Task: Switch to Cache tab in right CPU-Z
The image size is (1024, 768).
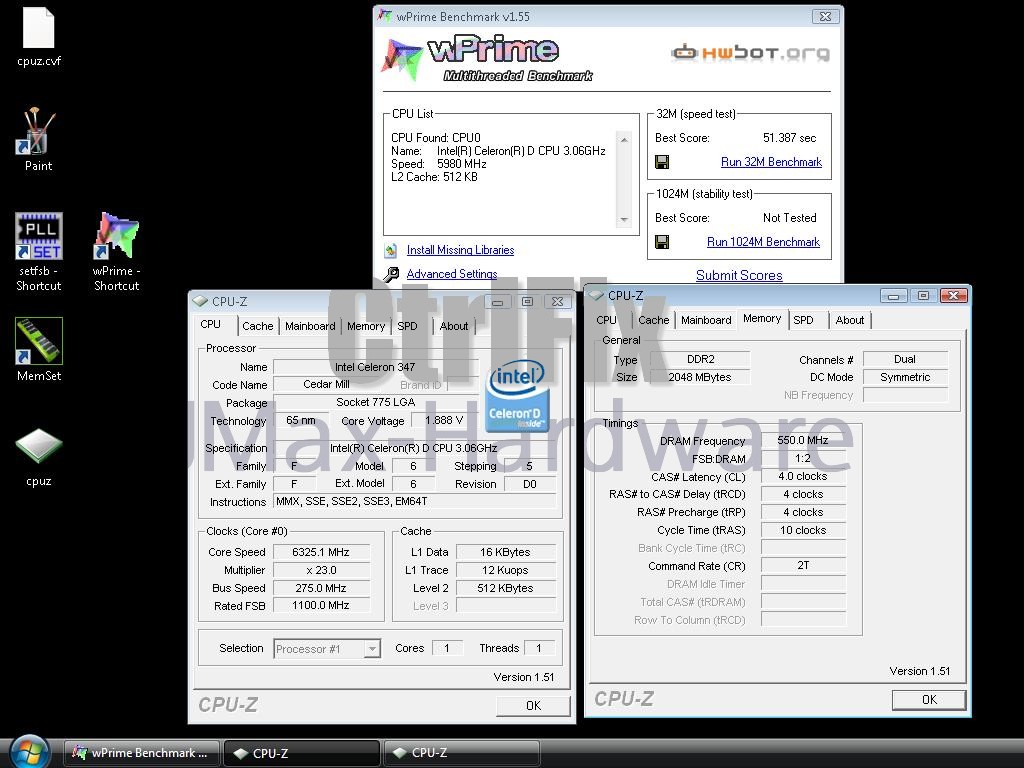Action: [654, 320]
